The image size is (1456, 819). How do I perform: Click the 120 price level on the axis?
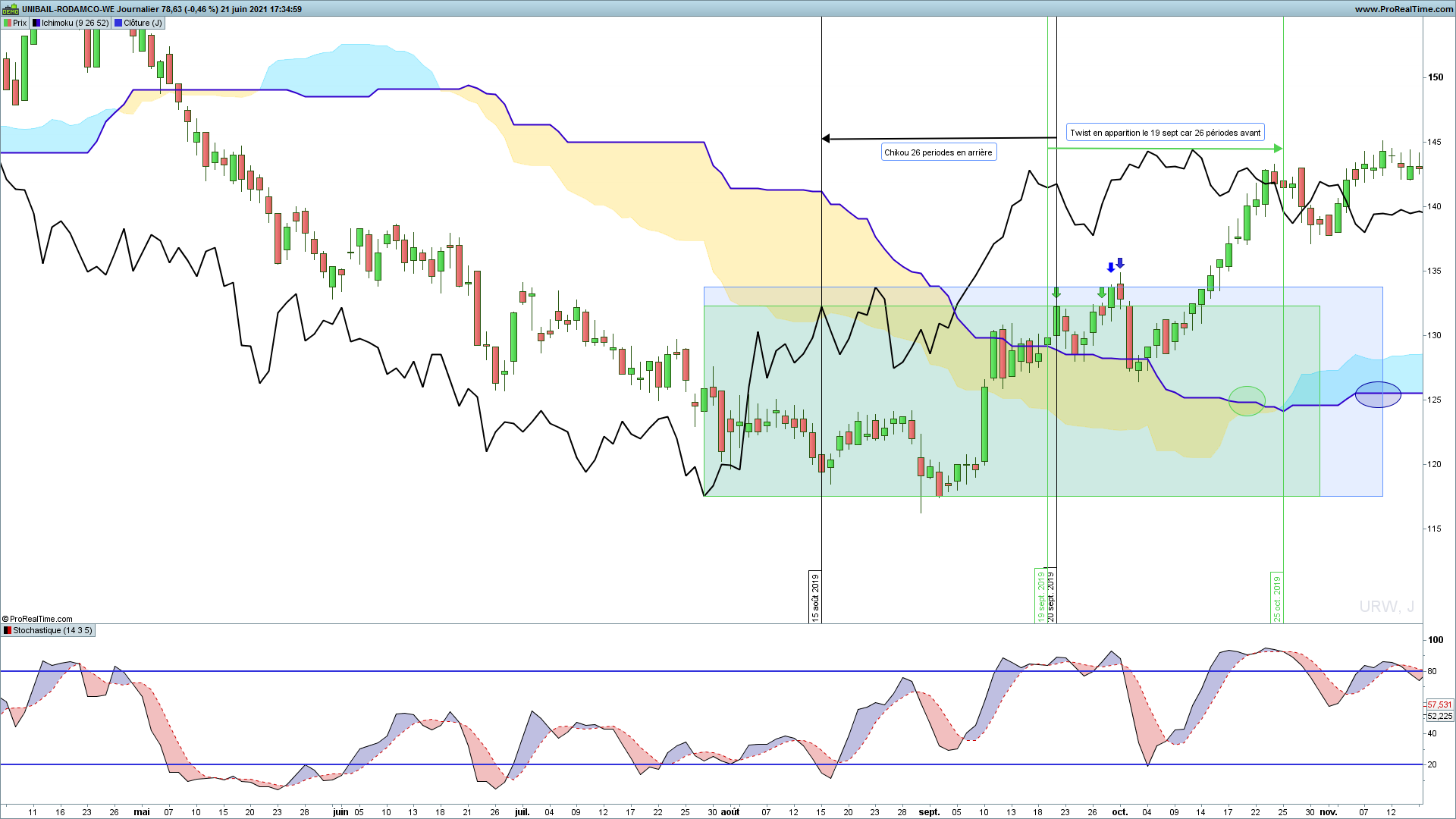click(x=1435, y=464)
